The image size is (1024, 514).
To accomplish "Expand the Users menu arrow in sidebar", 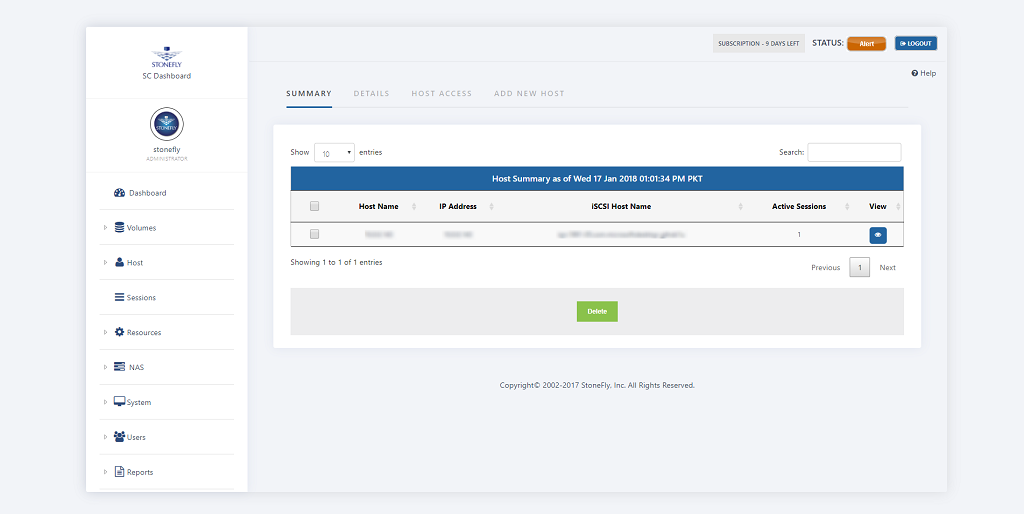I will (105, 437).
